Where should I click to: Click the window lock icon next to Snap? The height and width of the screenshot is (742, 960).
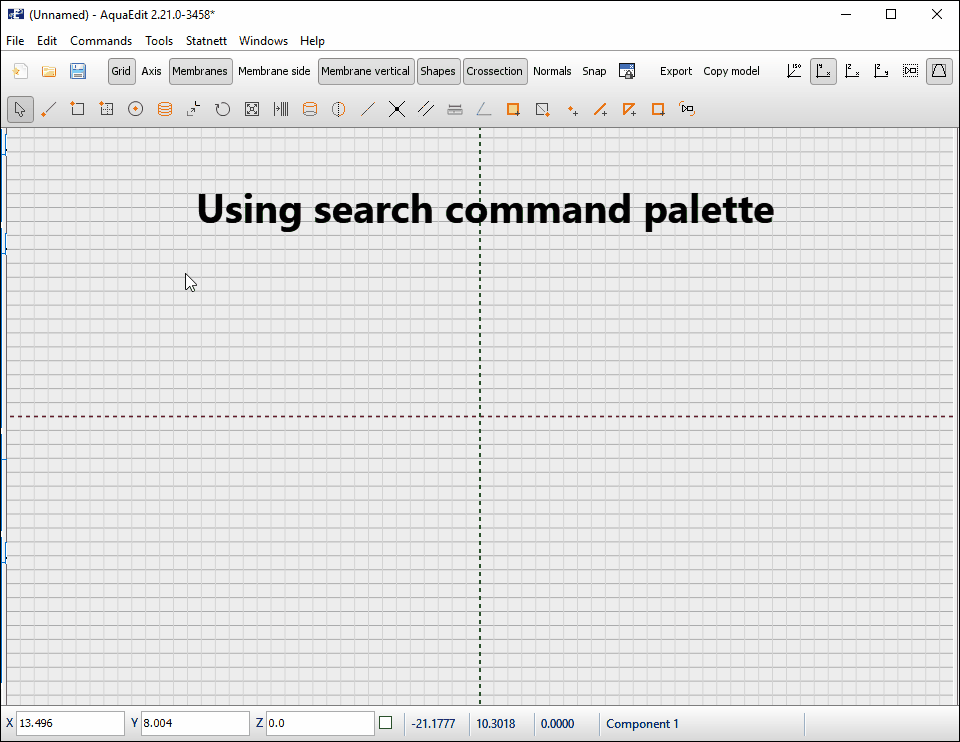point(627,71)
